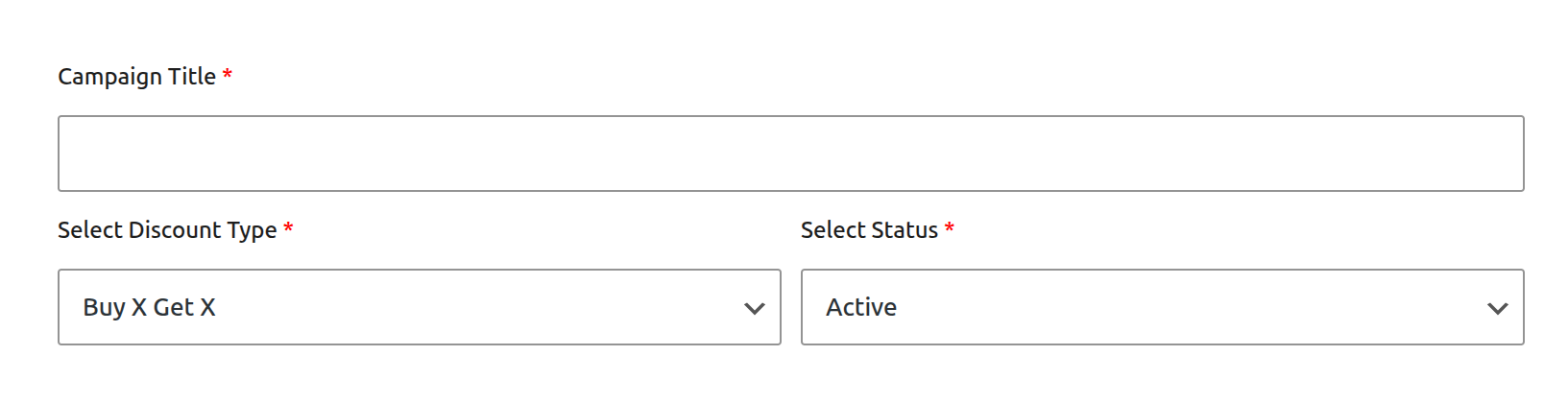Click the chevron arrow in Status box
Viewport: 1568px width, 403px height.
[1497, 308]
